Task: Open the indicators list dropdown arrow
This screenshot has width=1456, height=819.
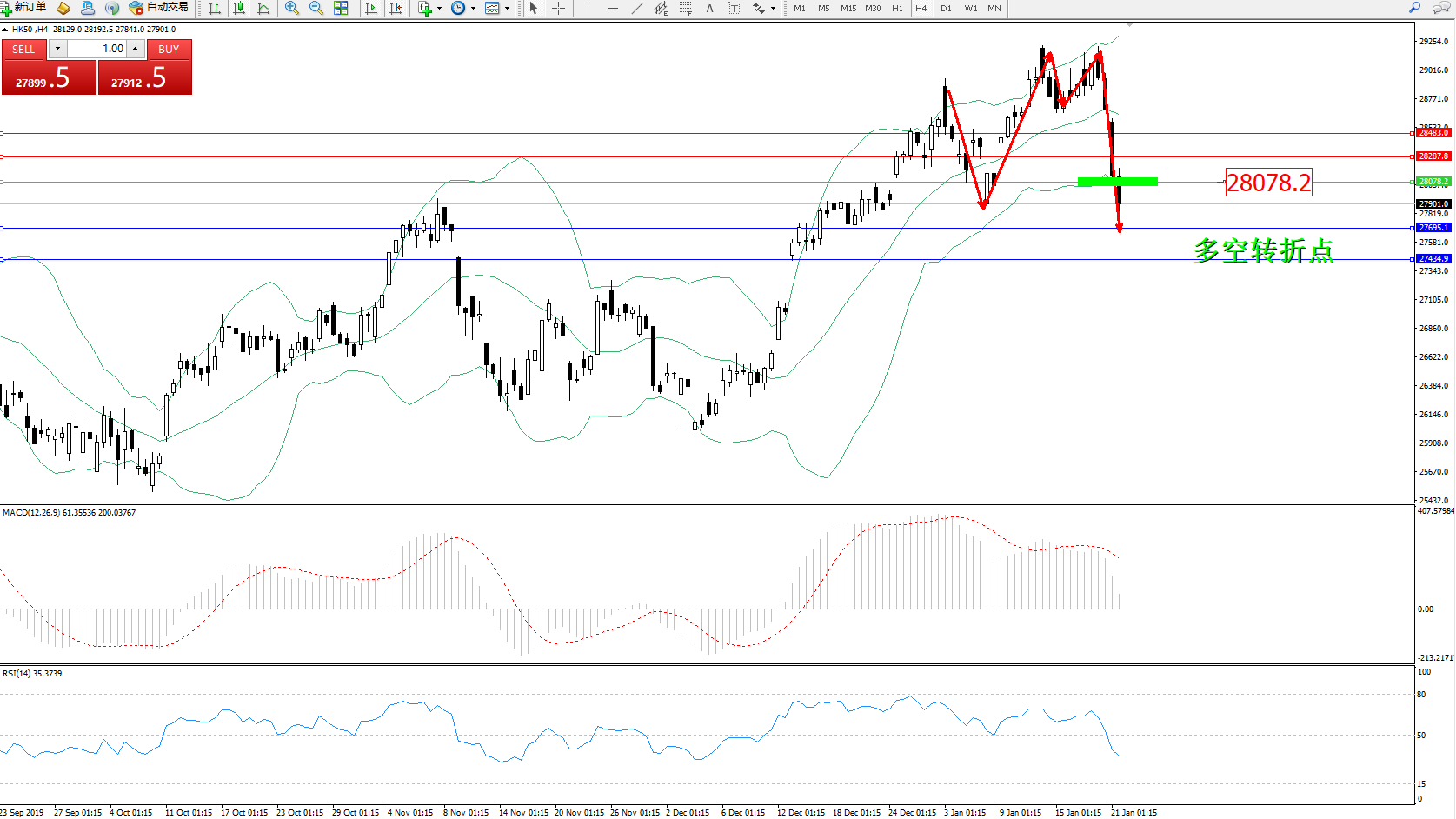Action: (439, 8)
